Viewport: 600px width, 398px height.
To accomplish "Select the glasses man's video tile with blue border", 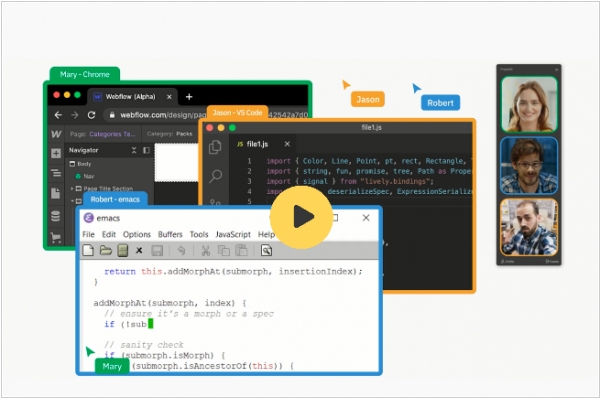I will [x=529, y=166].
